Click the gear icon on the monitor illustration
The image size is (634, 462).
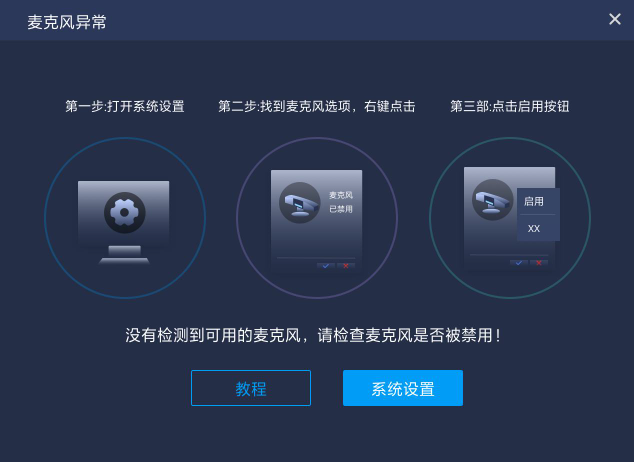pyautogui.click(x=125, y=213)
